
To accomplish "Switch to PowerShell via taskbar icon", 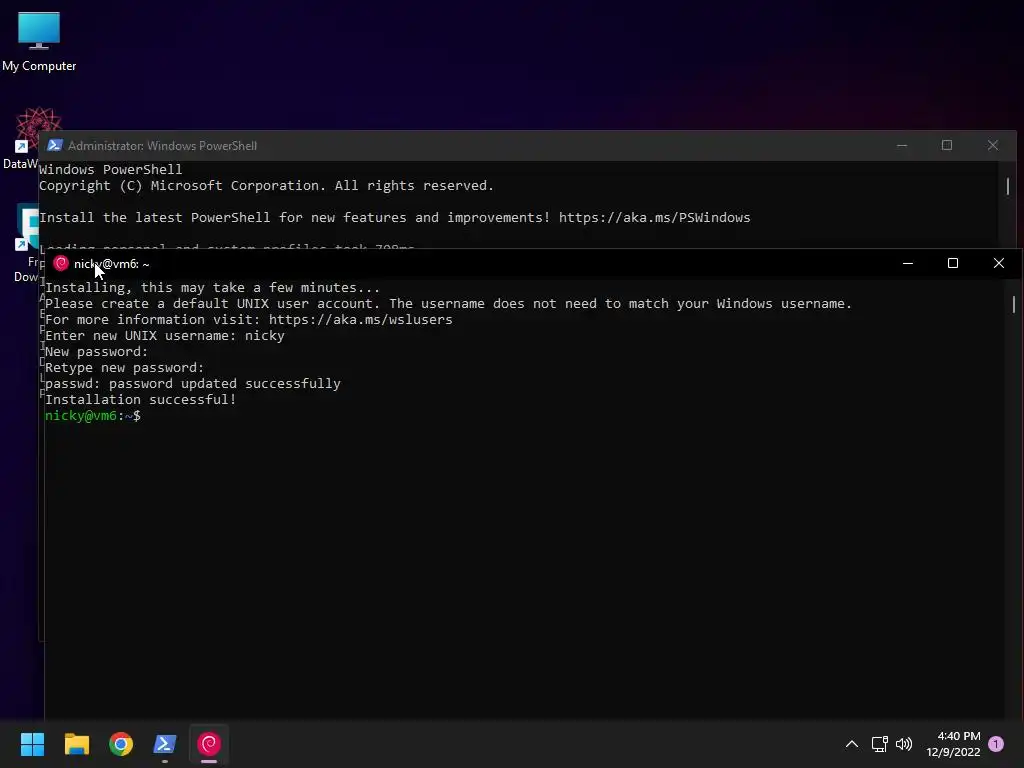I will [165, 744].
